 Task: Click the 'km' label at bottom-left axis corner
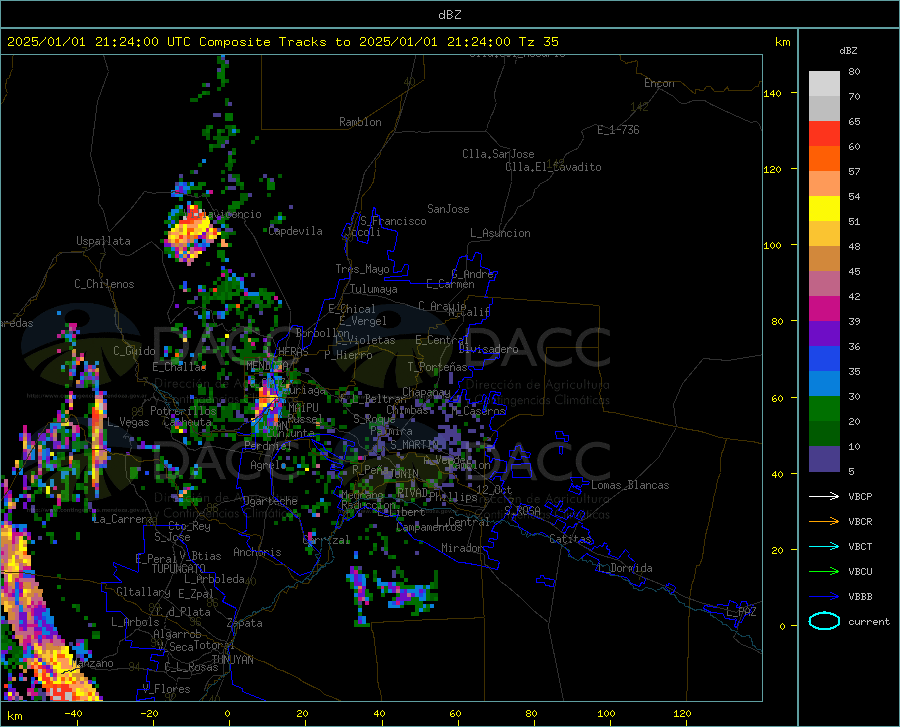(x=14, y=716)
